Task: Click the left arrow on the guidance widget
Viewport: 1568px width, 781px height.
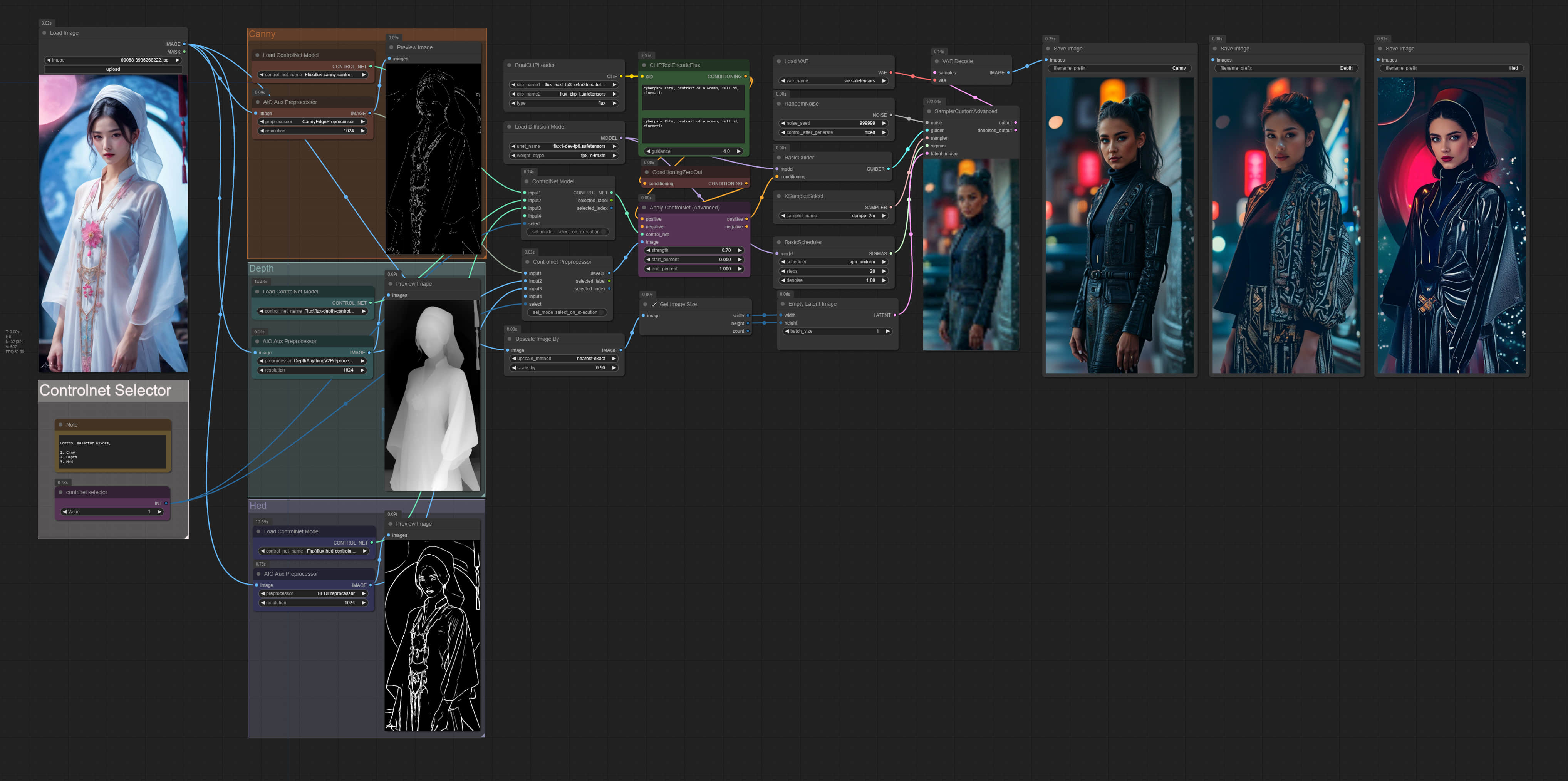Action: point(648,151)
